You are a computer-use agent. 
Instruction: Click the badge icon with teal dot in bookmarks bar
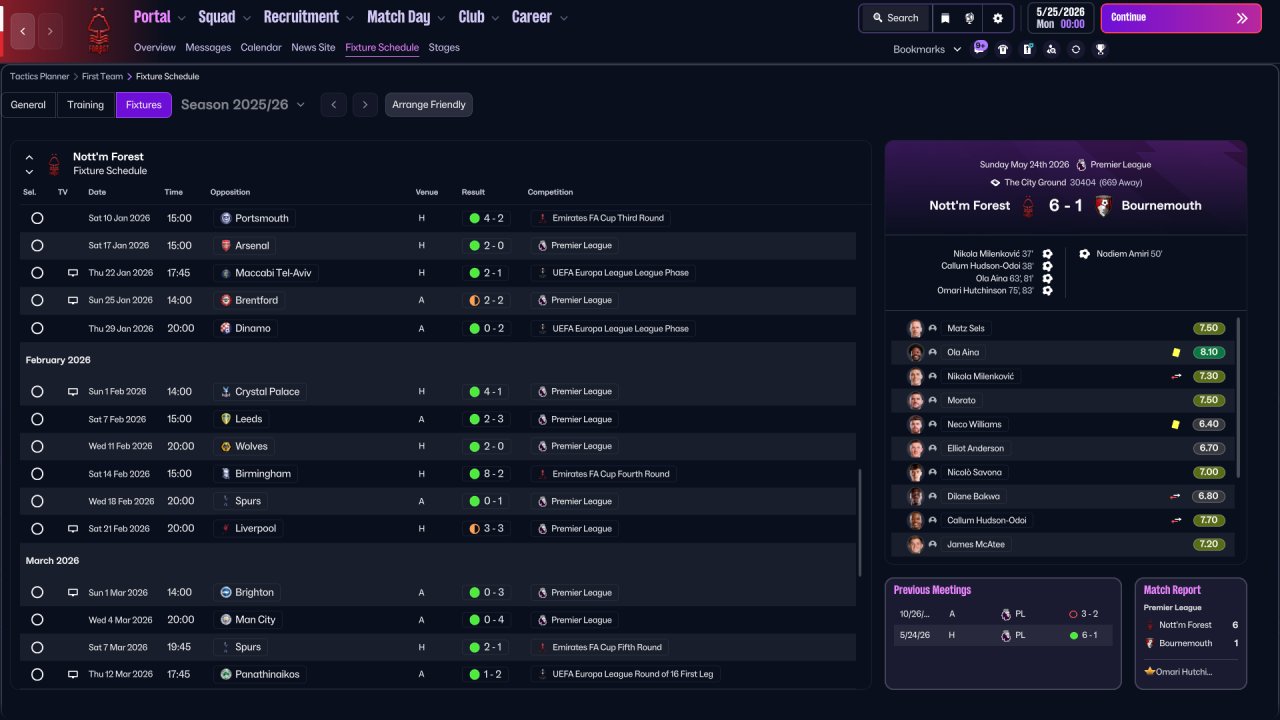[x=1027, y=49]
